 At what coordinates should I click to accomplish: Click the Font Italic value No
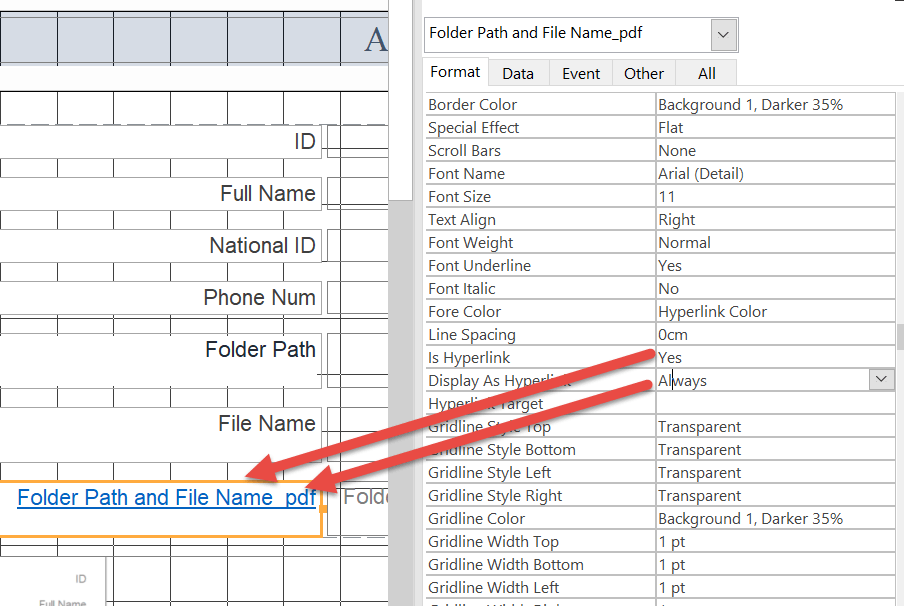click(x=775, y=288)
